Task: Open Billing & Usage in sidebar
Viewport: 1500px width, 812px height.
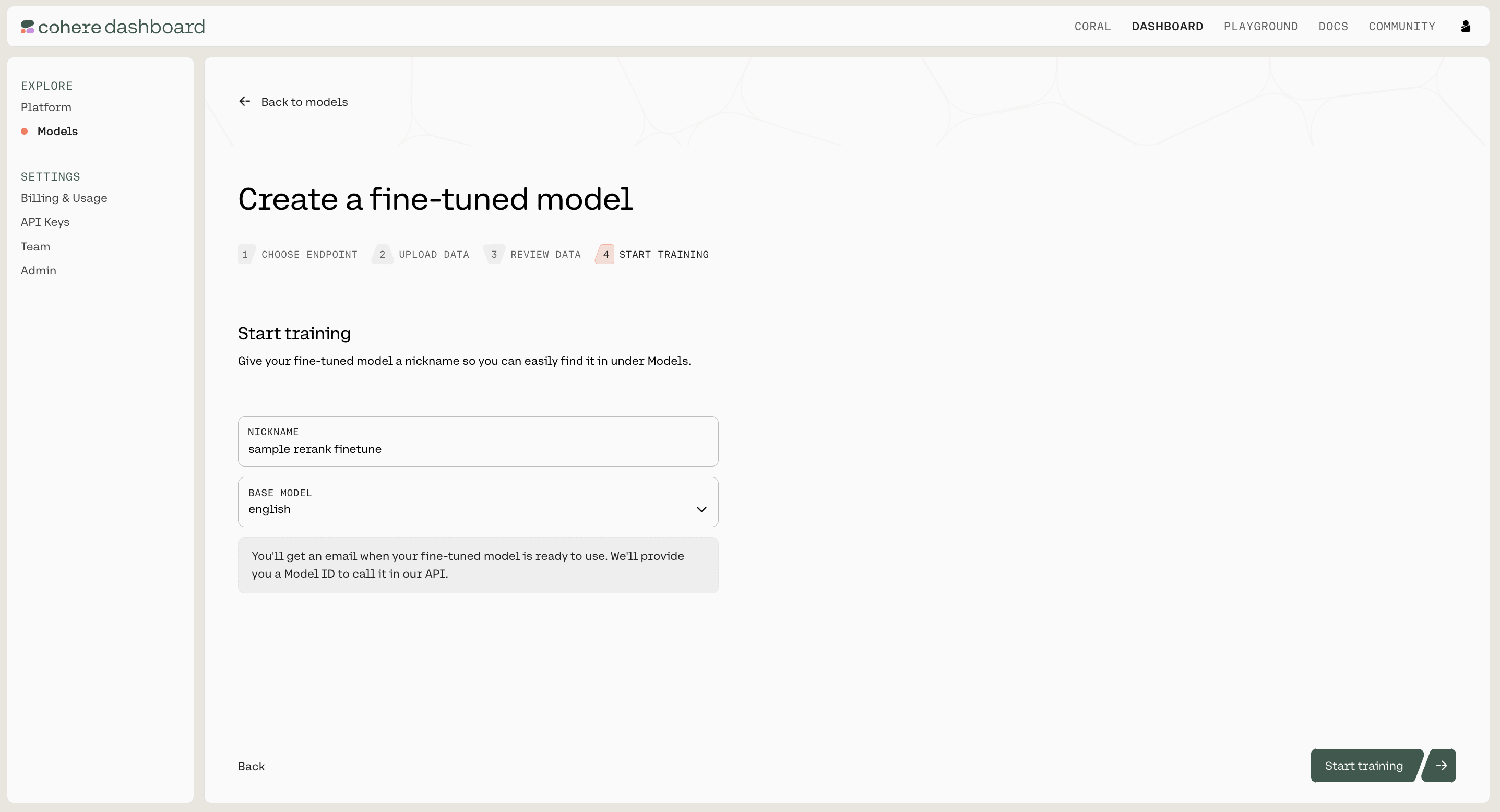Action: pos(64,198)
